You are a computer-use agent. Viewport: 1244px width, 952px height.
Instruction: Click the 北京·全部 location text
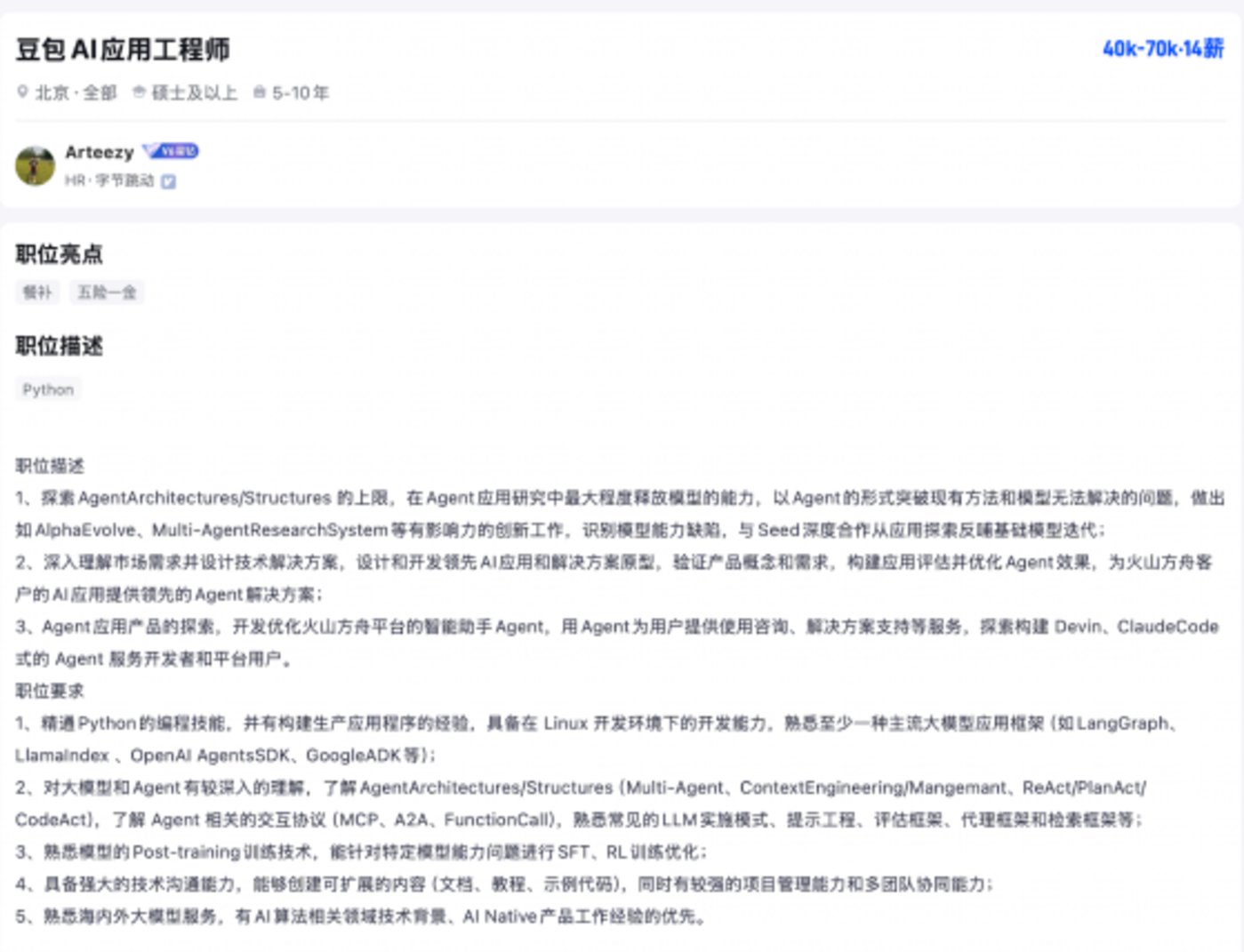click(76, 92)
